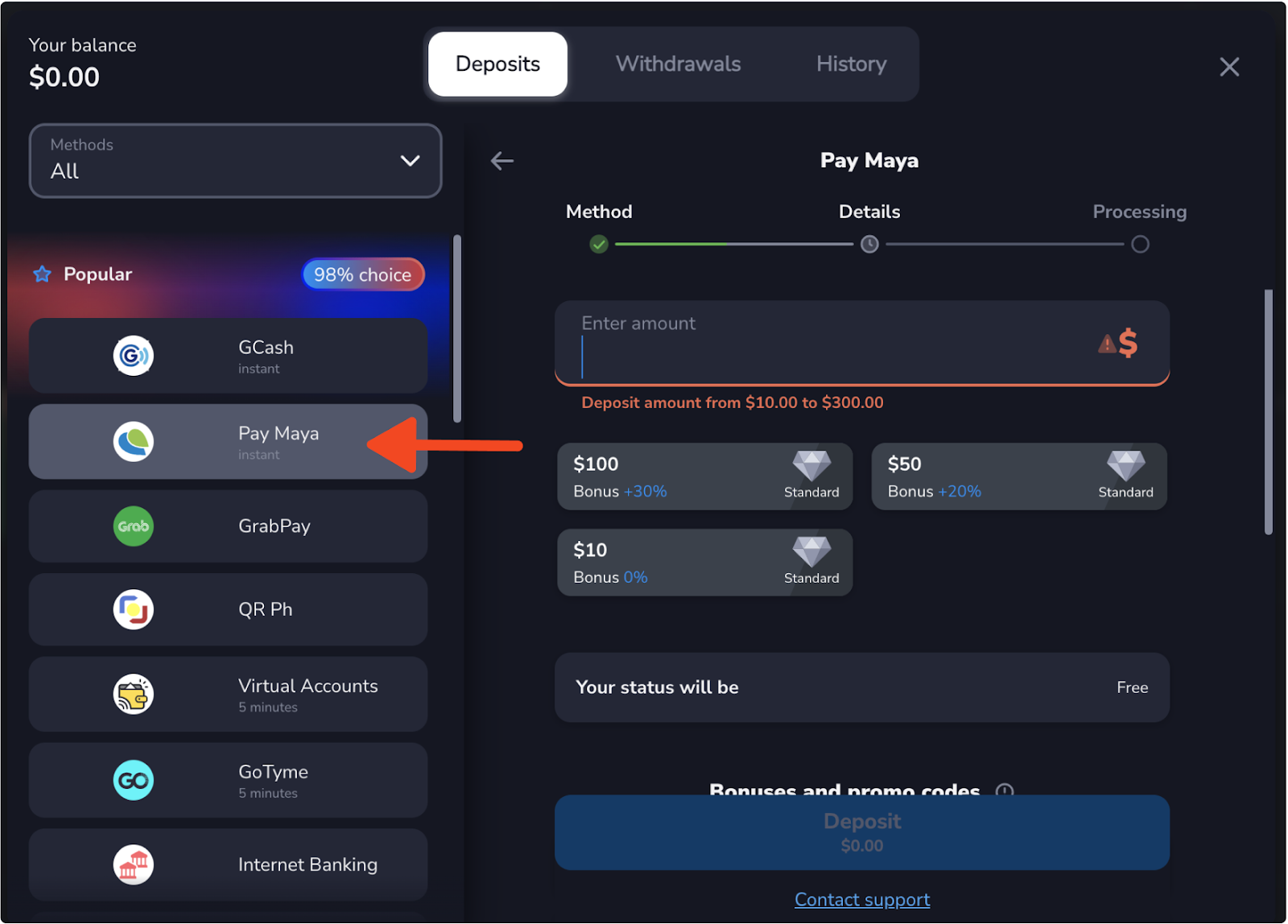Screen dimensions: 1288x924
Task: Click the Popular star icon
Action: pos(42,274)
